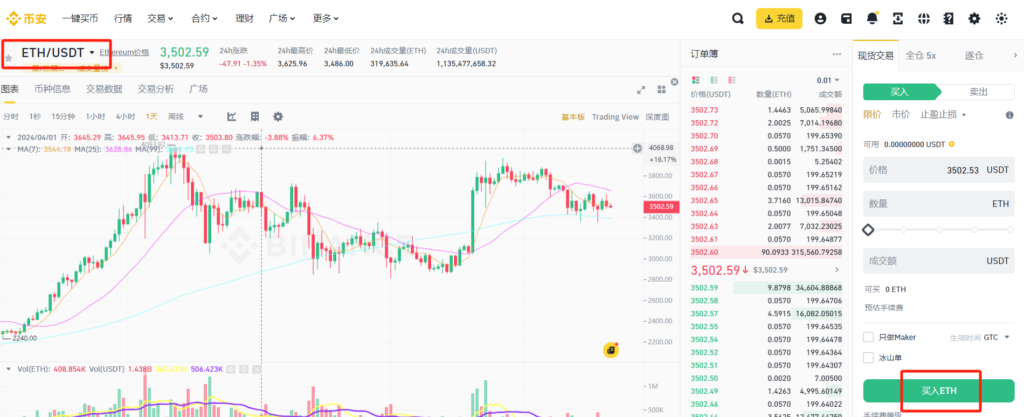Expand the 合约 menu
The image size is (1024, 417).
204,19
